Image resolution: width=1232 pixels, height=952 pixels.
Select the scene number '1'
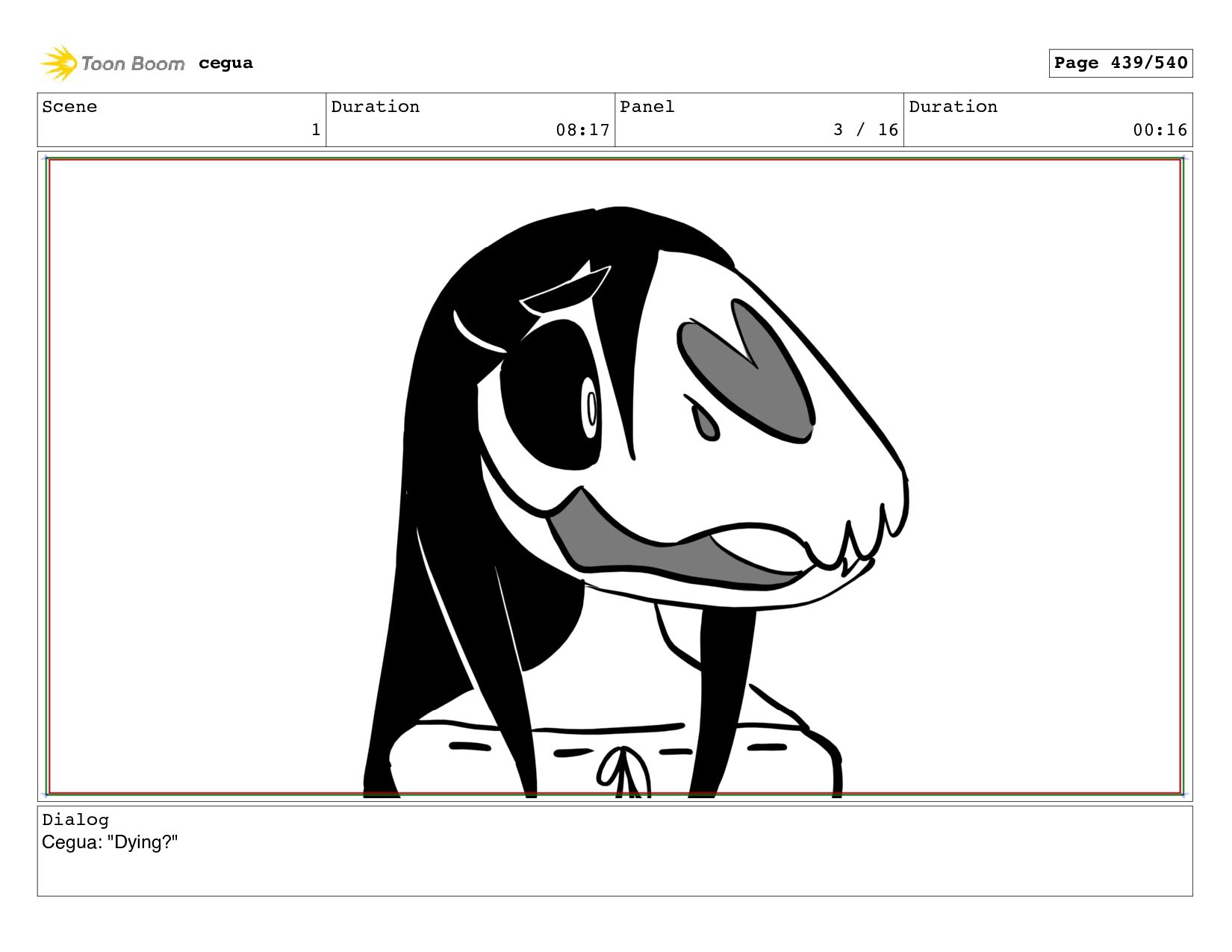[x=316, y=130]
